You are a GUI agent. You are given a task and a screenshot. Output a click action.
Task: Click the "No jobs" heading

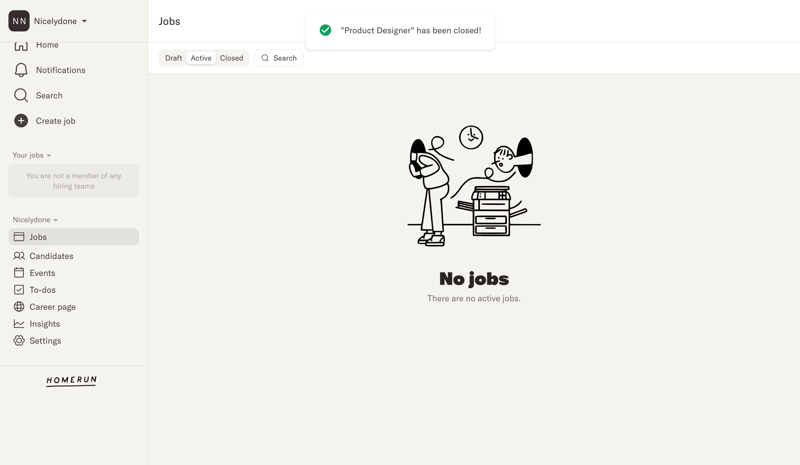click(x=474, y=279)
